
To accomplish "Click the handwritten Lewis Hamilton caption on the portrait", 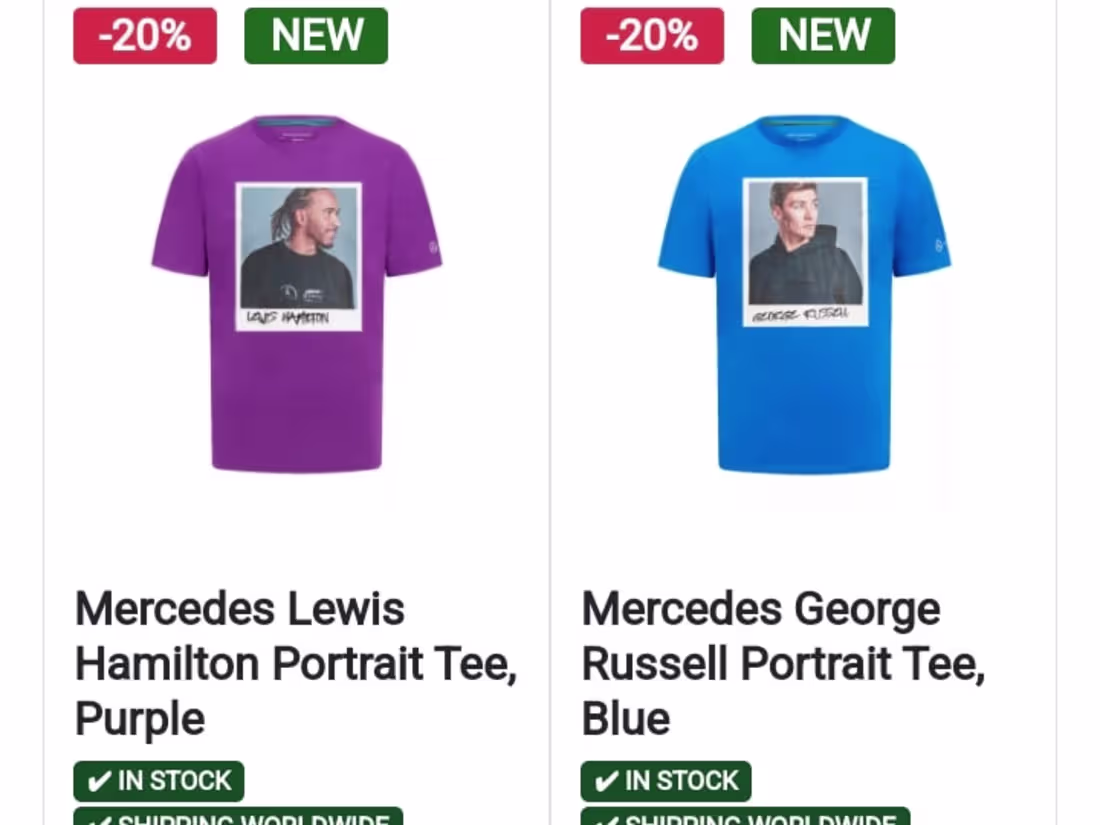I will (x=288, y=318).
